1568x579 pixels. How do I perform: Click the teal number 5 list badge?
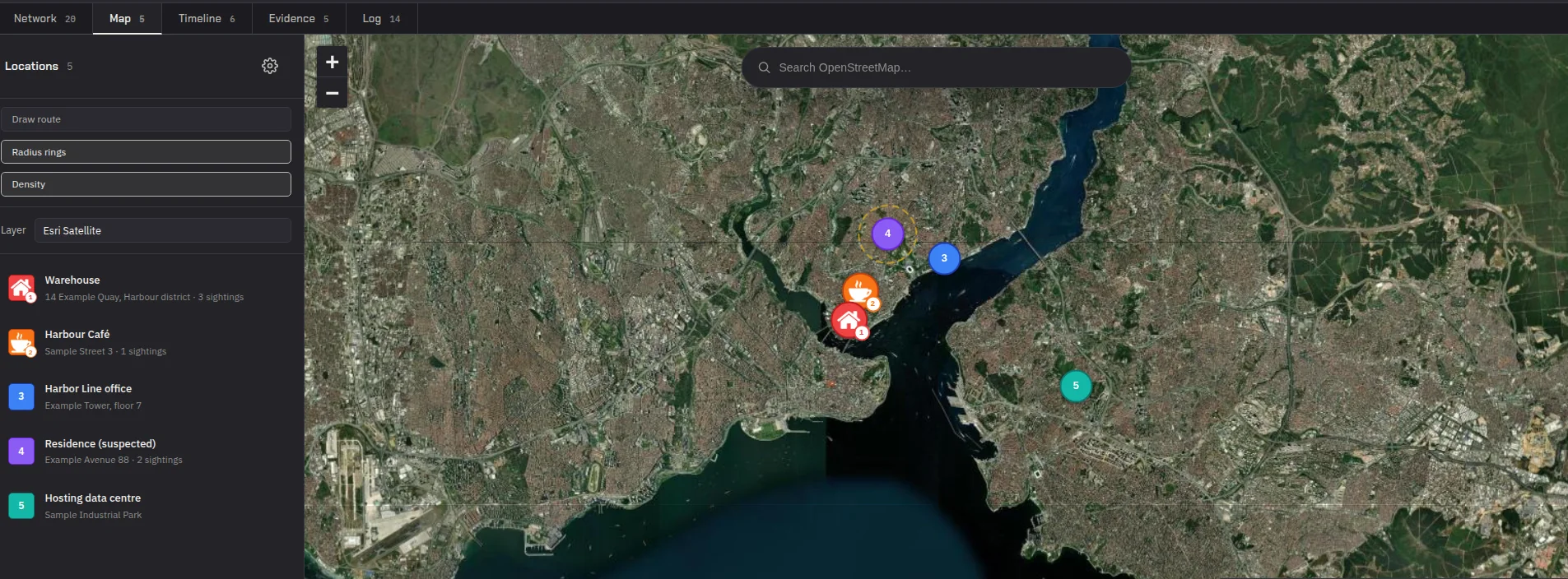click(21, 506)
